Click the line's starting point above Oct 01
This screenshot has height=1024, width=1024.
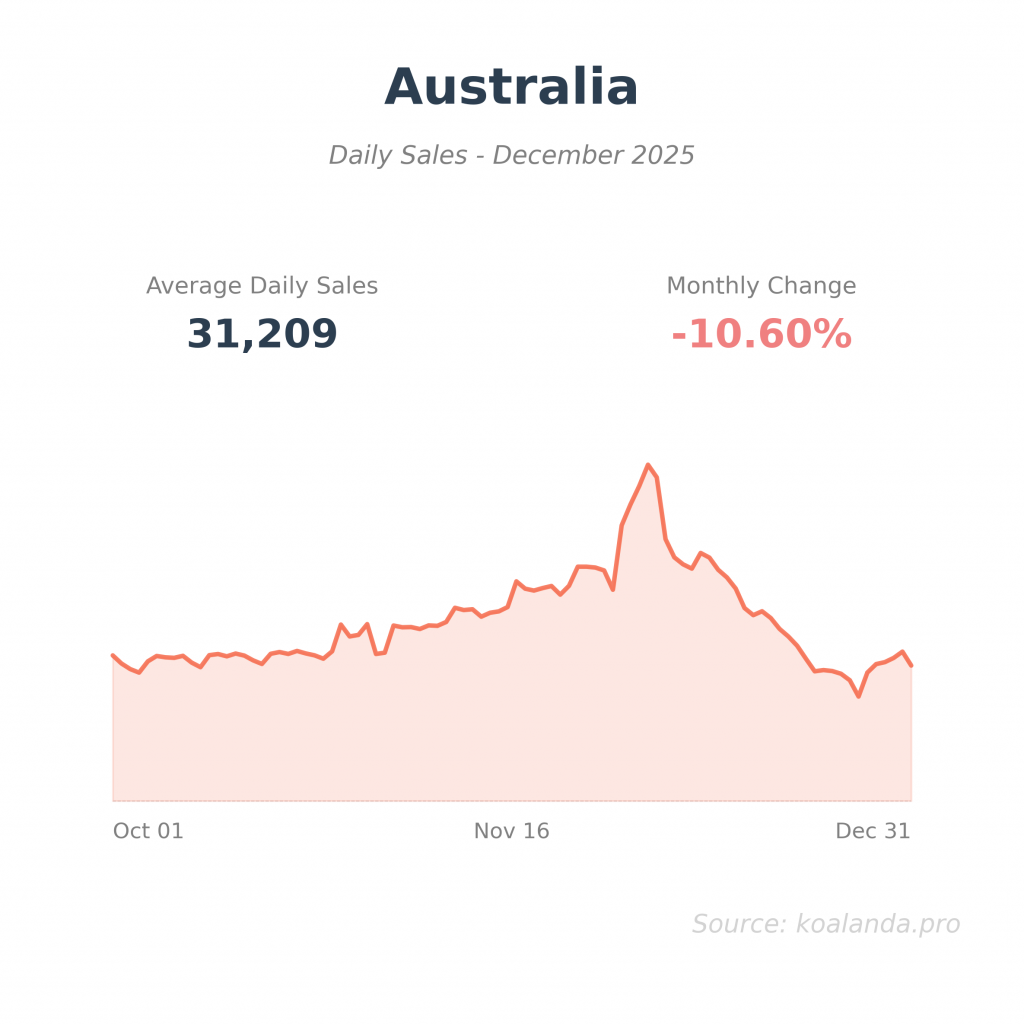113,655
